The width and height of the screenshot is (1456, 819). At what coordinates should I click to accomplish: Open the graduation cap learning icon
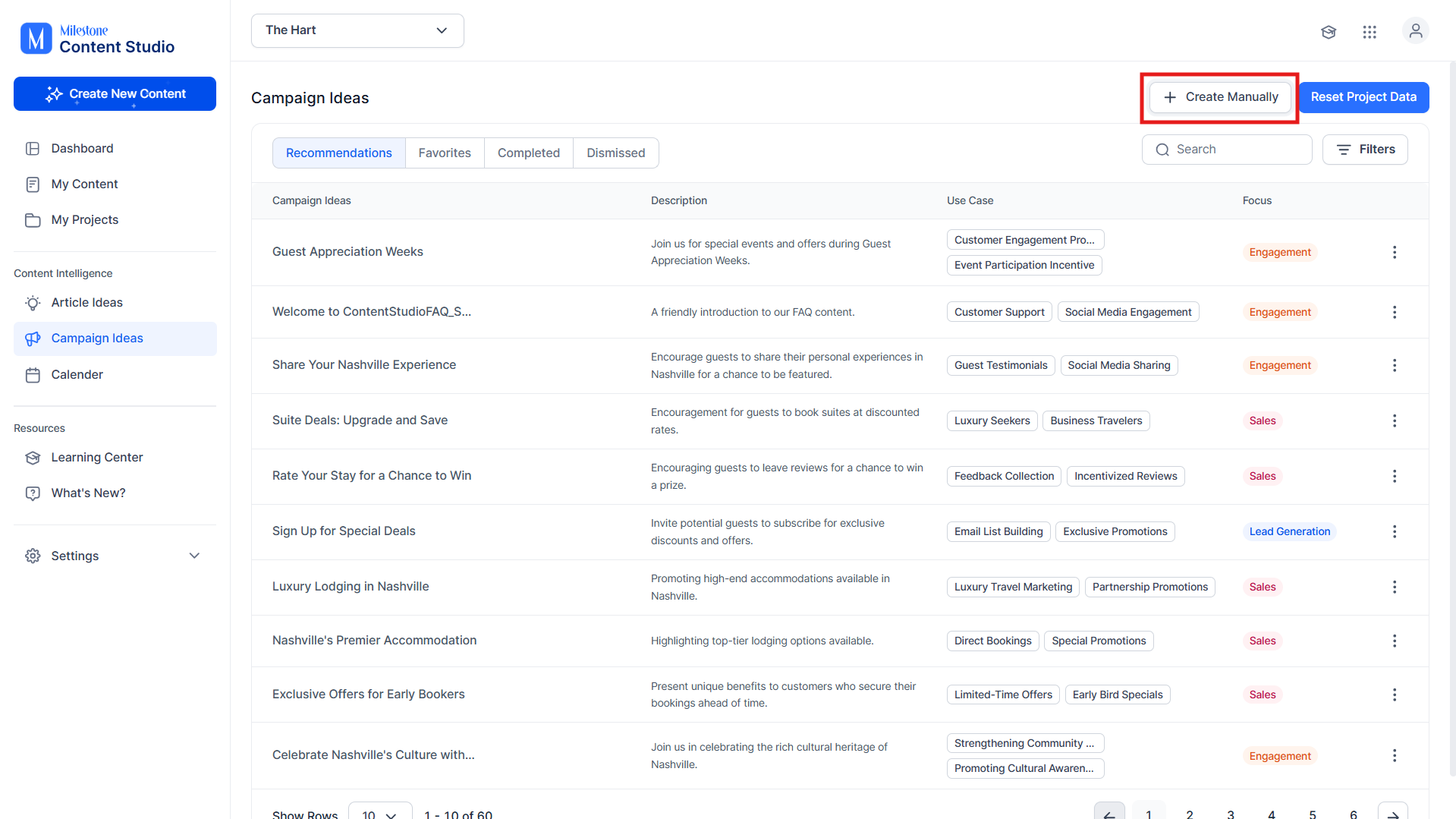[1329, 32]
